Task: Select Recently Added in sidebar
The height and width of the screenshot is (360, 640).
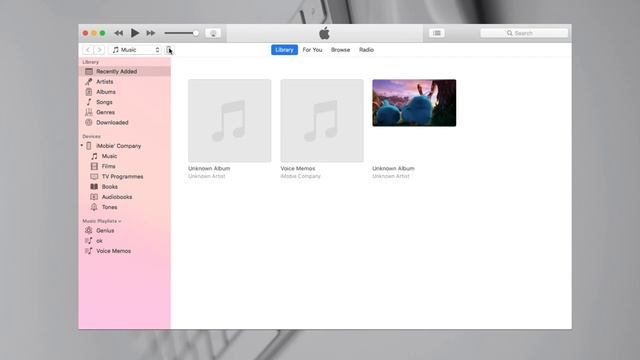Action: coord(124,71)
